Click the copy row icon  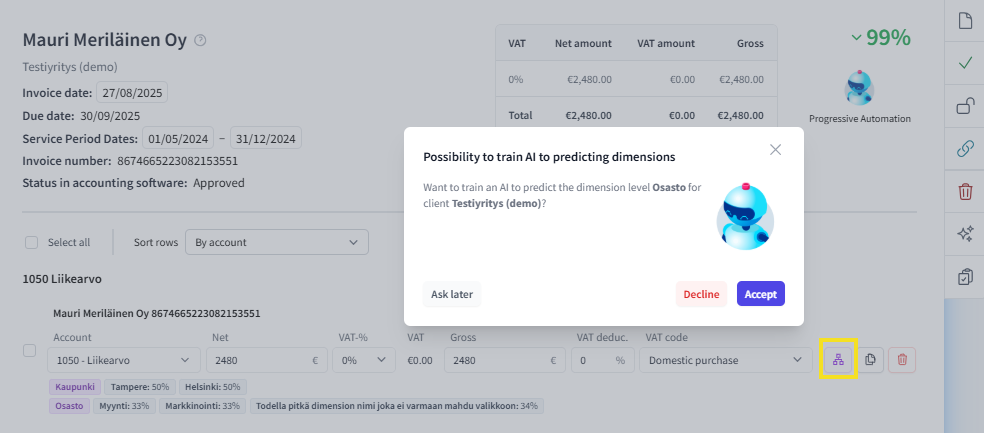pyautogui.click(x=870, y=360)
